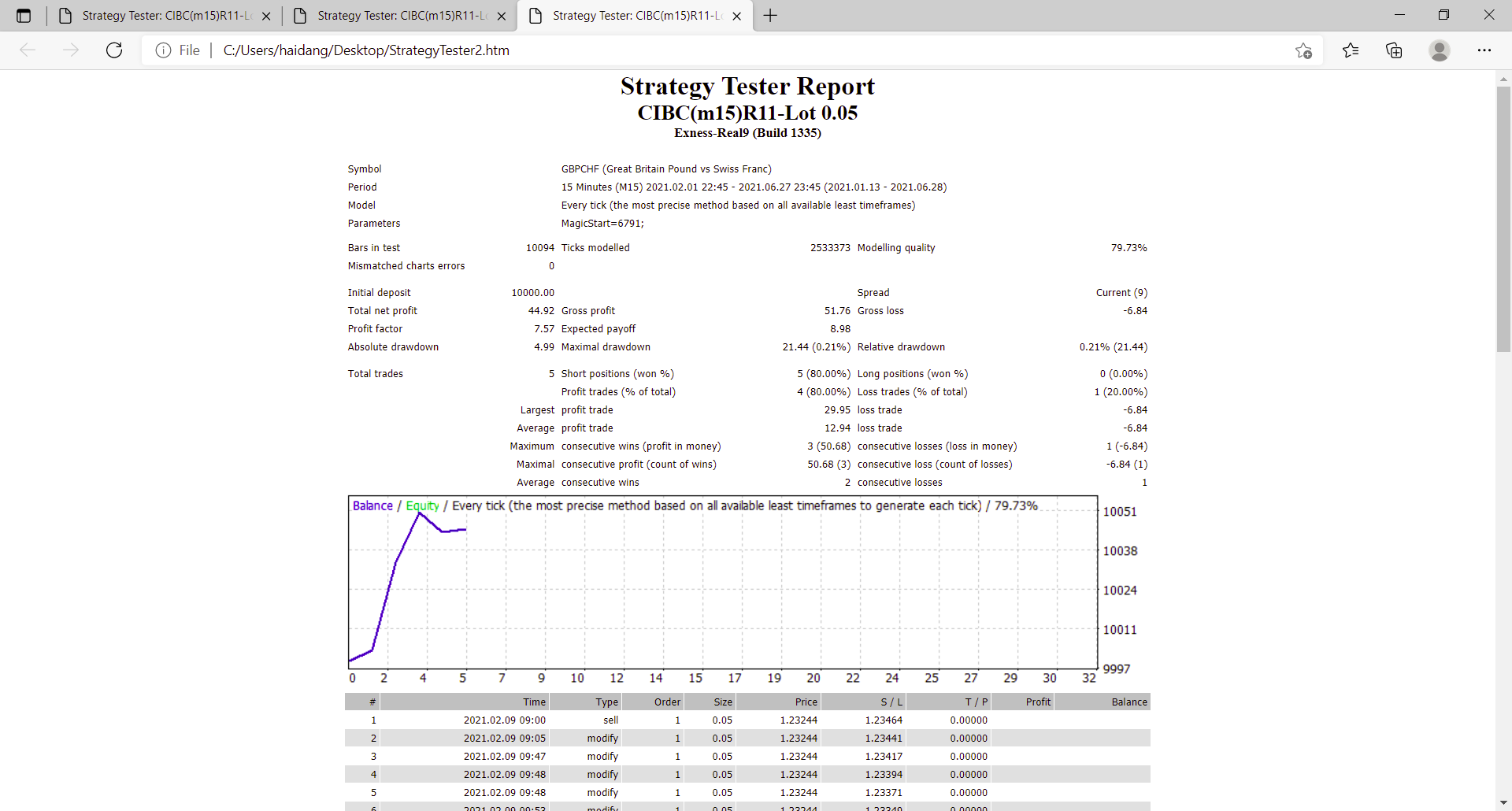Viewport: 1512px width, 811px height.
Task: Switch to the second Strategy Tester tab
Action: tap(400, 16)
